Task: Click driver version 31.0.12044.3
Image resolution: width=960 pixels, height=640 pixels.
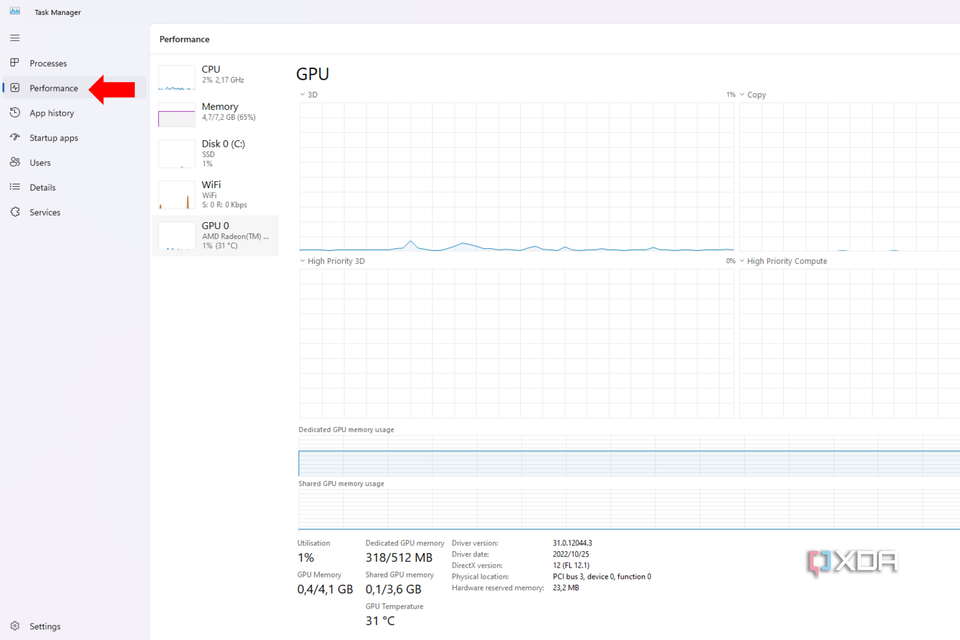Action: point(572,543)
